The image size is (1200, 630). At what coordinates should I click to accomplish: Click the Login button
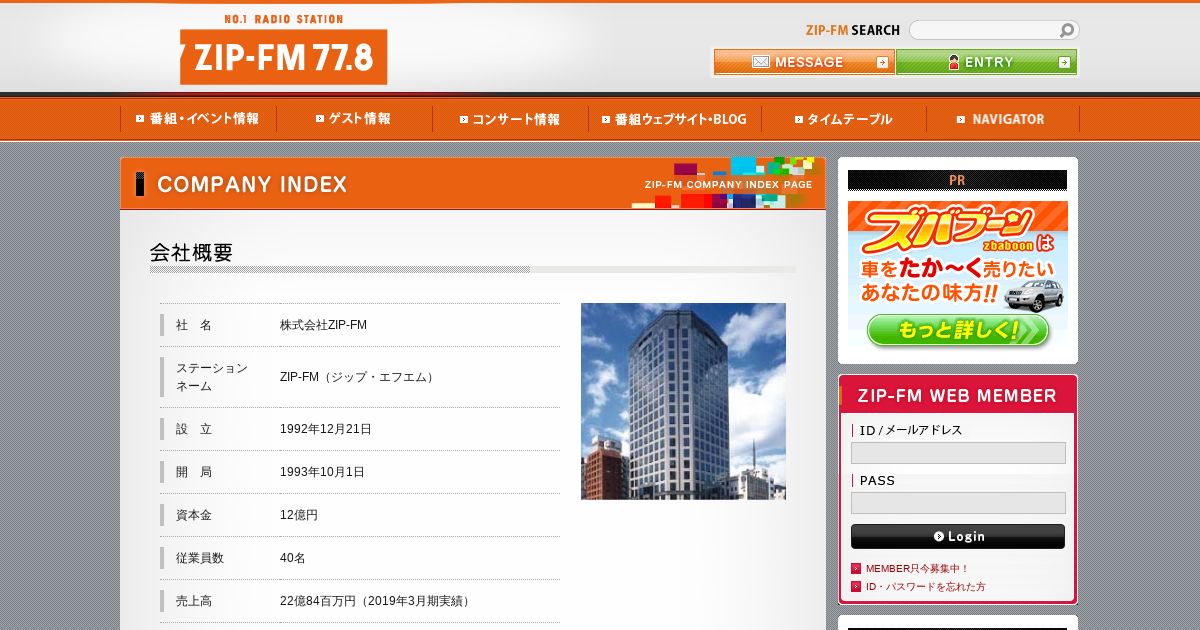958,537
